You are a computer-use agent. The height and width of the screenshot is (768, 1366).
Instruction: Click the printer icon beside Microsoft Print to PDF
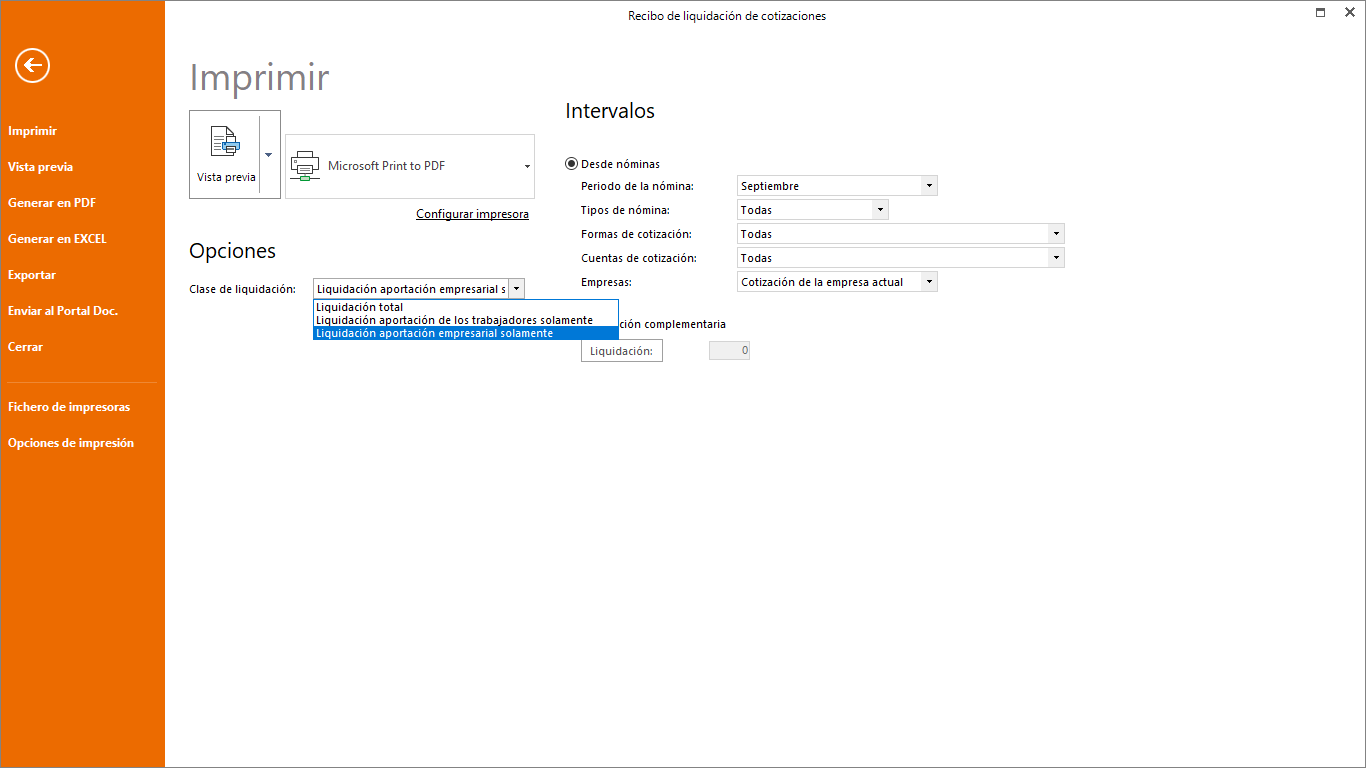[x=305, y=166]
